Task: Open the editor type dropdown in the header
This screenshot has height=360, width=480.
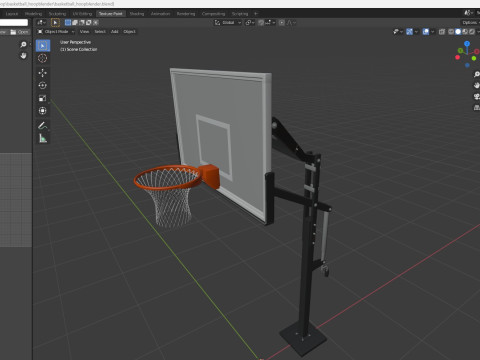Action: click(x=41, y=23)
